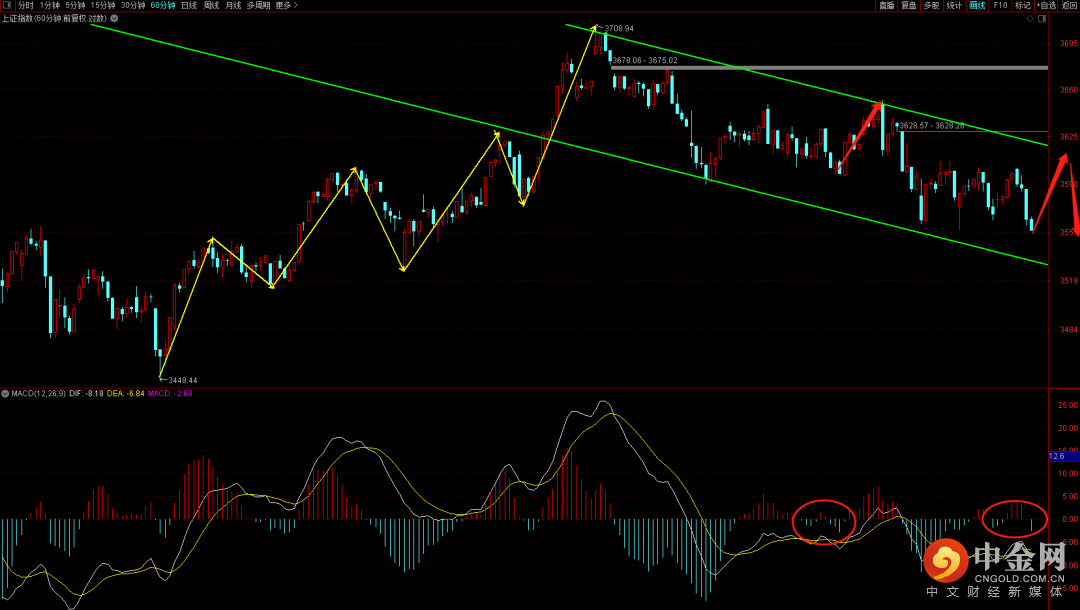Toggle the 画线 drawing tool
The image size is (1080, 610).
[x=977, y=5]
